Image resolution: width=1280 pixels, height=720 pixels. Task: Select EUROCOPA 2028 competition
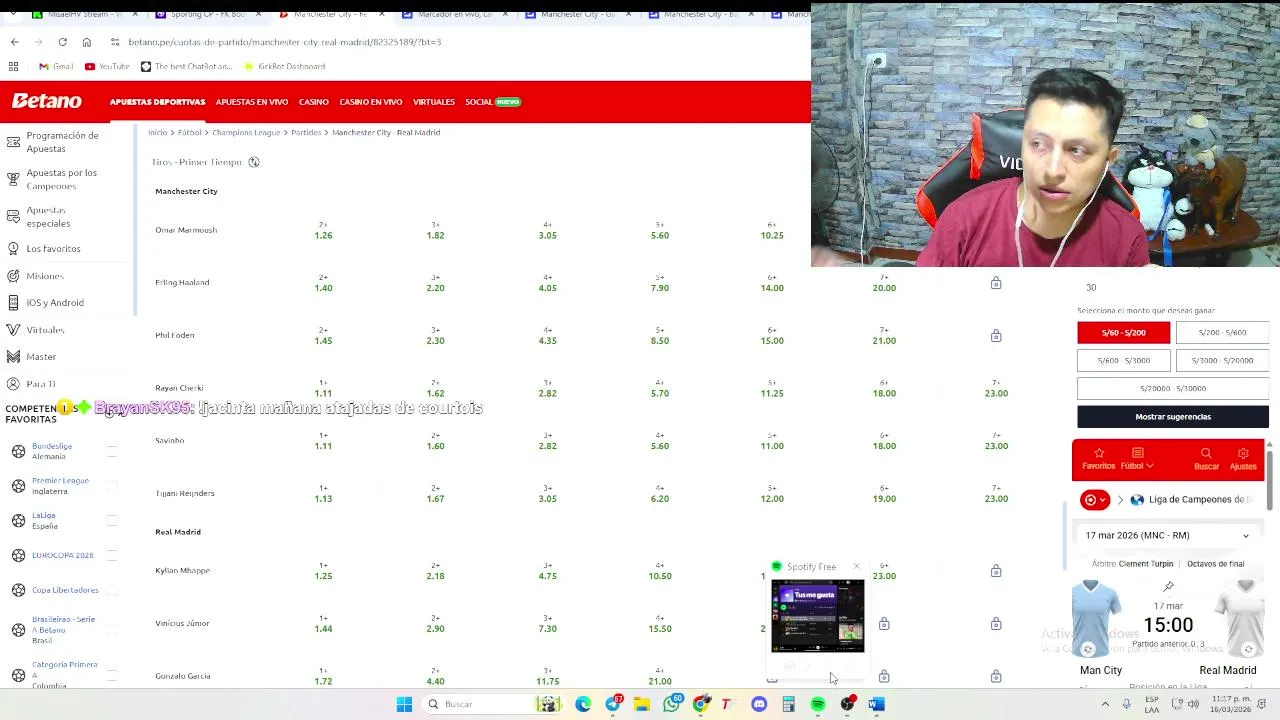[62, 555]
